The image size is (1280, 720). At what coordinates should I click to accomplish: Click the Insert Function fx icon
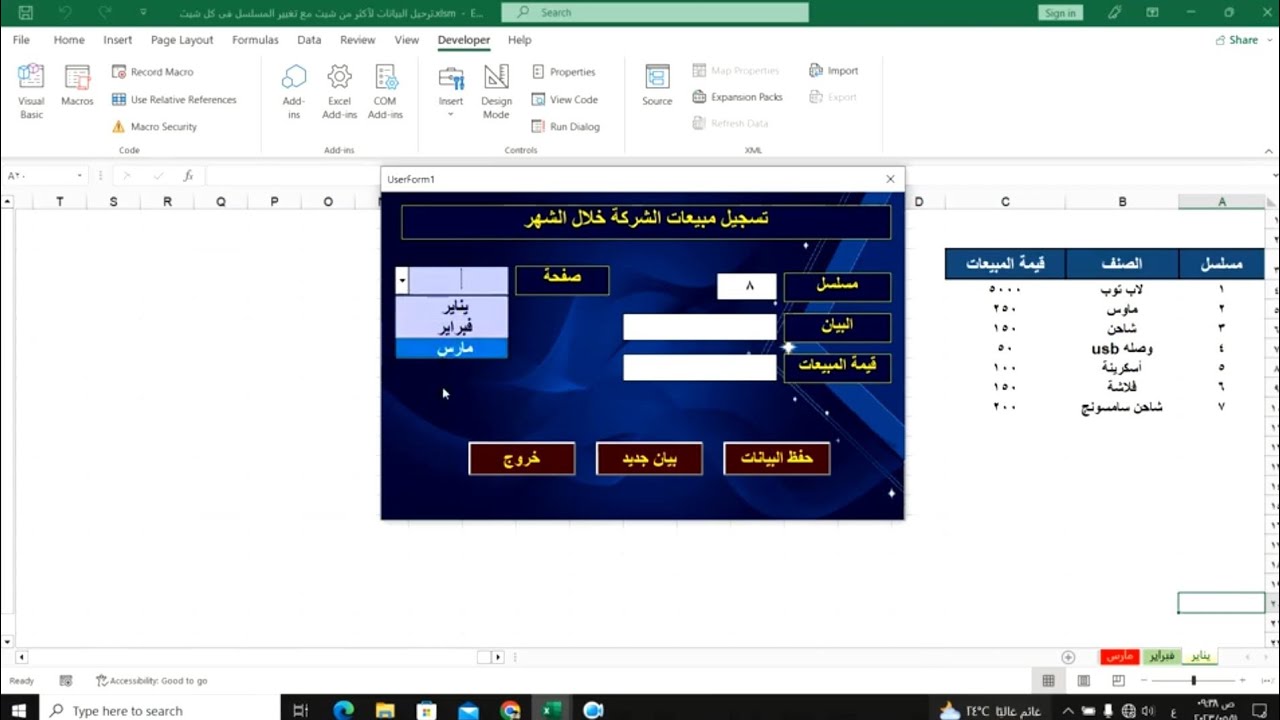coord(187,176)
